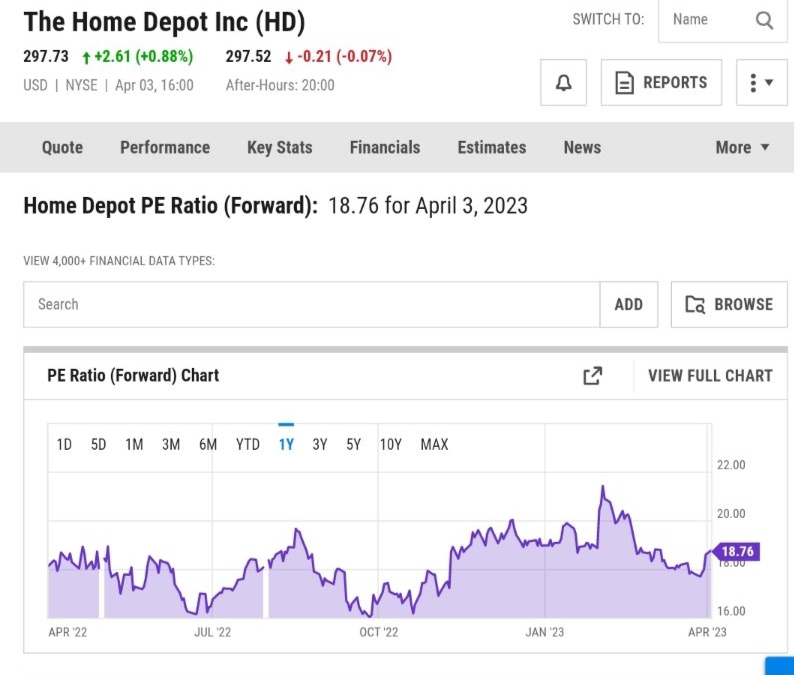
Task: Click the 18.76 current value marker
Action: [736, 551]
